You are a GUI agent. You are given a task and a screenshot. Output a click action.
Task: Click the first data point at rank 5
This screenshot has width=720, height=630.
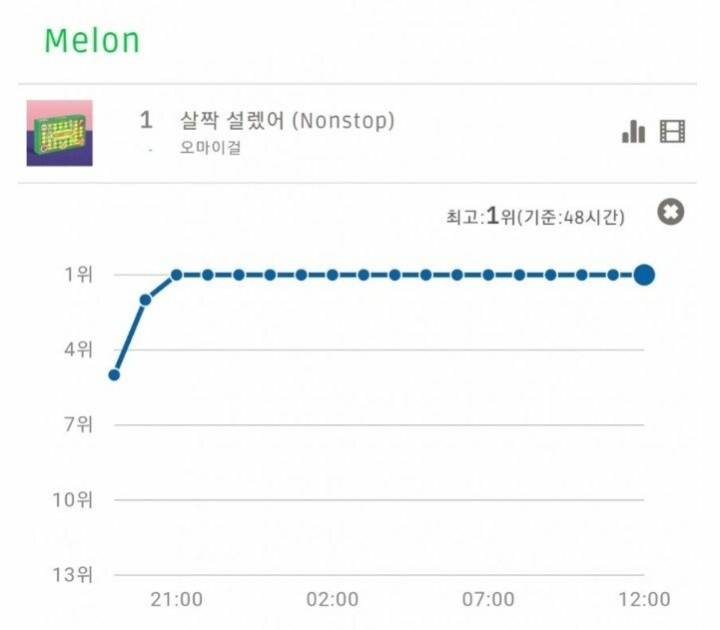[x=114, y=375]
